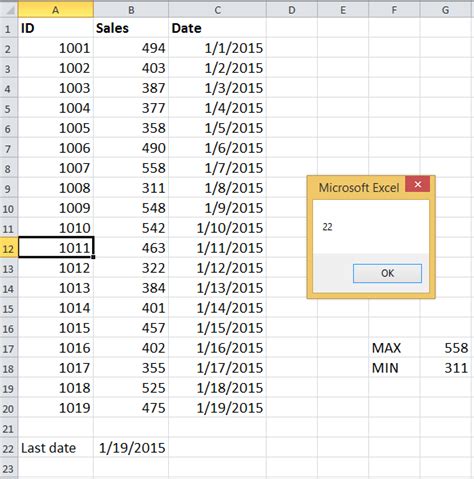474x479 pixels.
Task: Select sales value 322
Action: click(131, 268)
